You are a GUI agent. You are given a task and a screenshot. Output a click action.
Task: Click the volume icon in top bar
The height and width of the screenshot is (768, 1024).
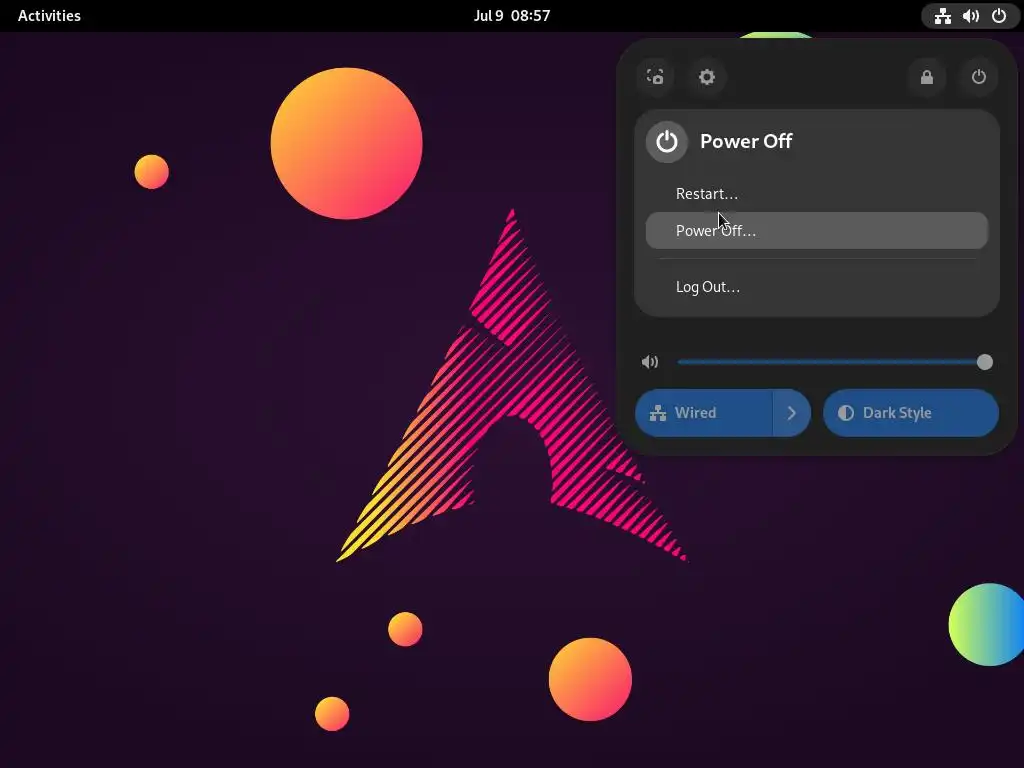coord(970,16)
